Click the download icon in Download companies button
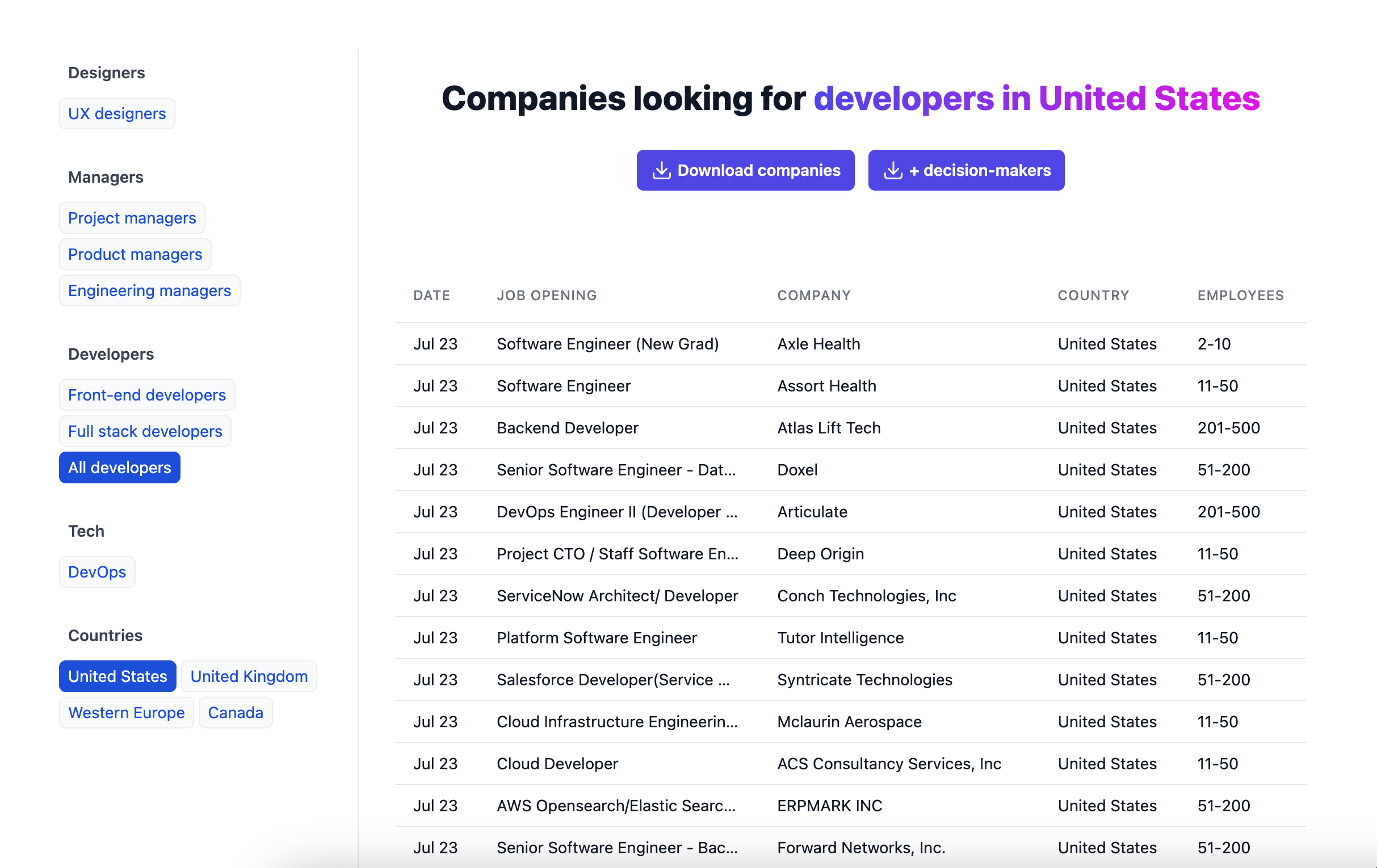Viewport: 1377px width, 868px height. [662, 170]
